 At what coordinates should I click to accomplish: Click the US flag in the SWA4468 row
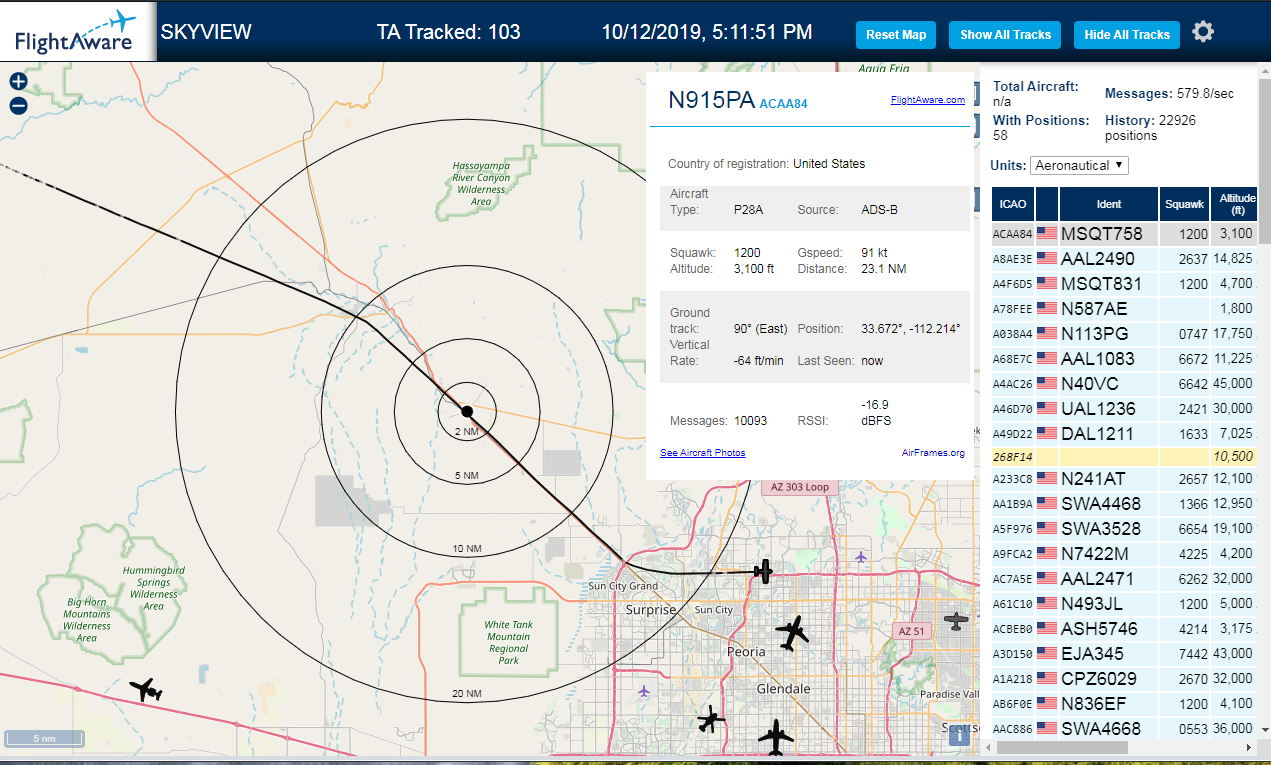[x=1047, y=504]
